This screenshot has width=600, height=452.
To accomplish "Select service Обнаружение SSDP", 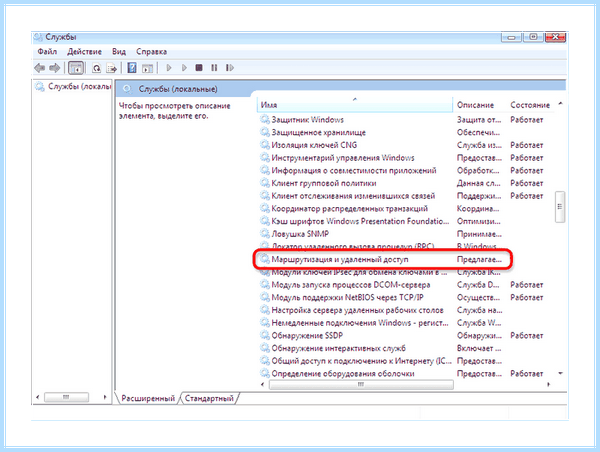I will [307, 336].
